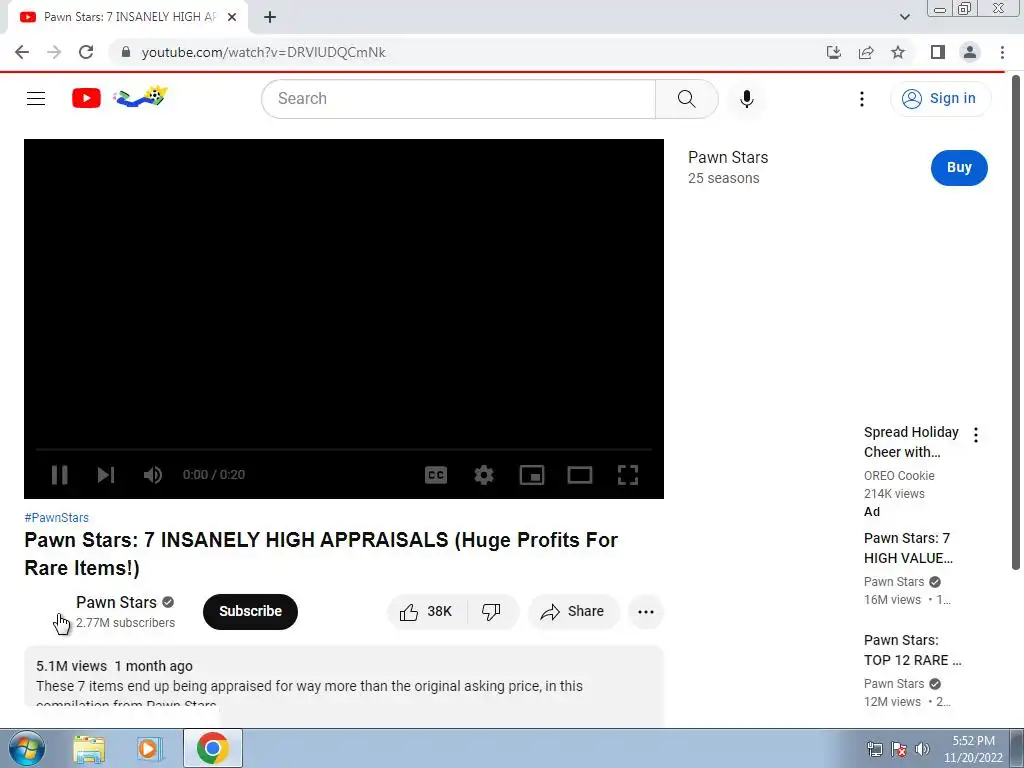Click Chrome taskbar icon
Viewport: 1024px width, 768px height.
[212, 748]
